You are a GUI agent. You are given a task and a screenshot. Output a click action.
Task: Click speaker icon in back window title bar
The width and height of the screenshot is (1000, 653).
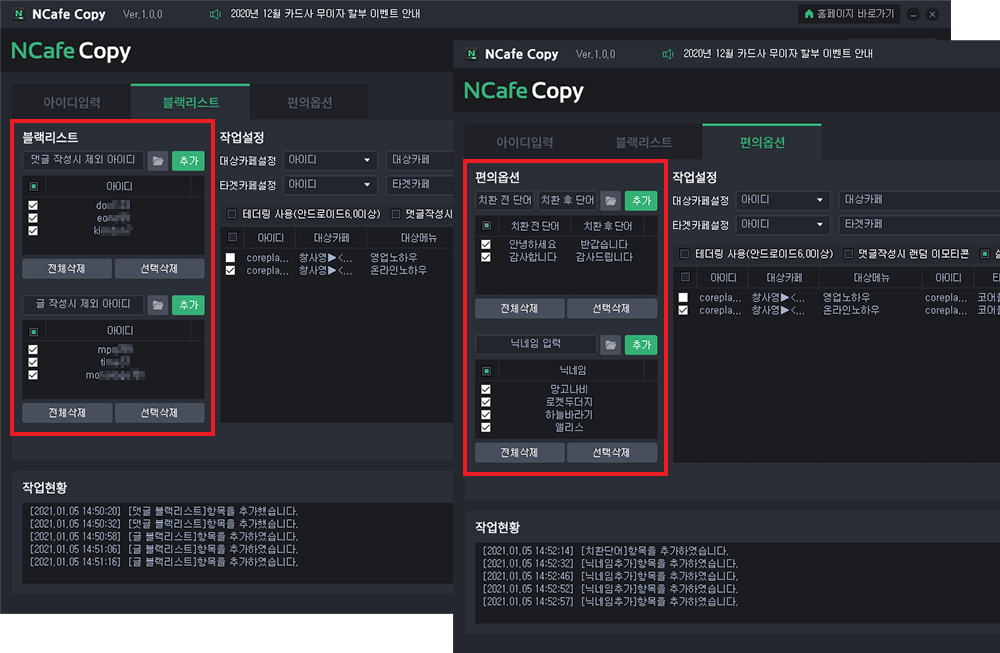click(216, 14)
